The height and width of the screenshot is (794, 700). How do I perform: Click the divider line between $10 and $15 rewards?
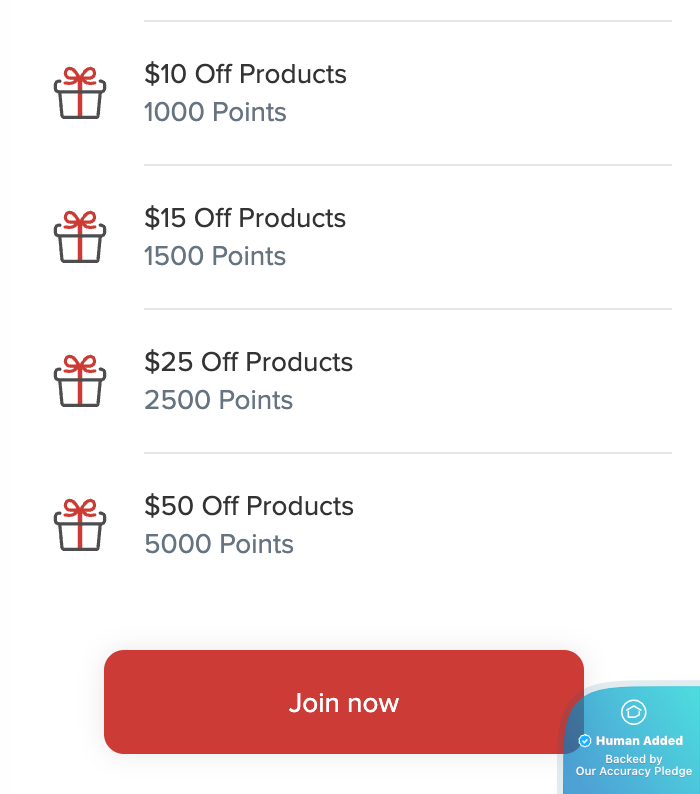[408, 165]
